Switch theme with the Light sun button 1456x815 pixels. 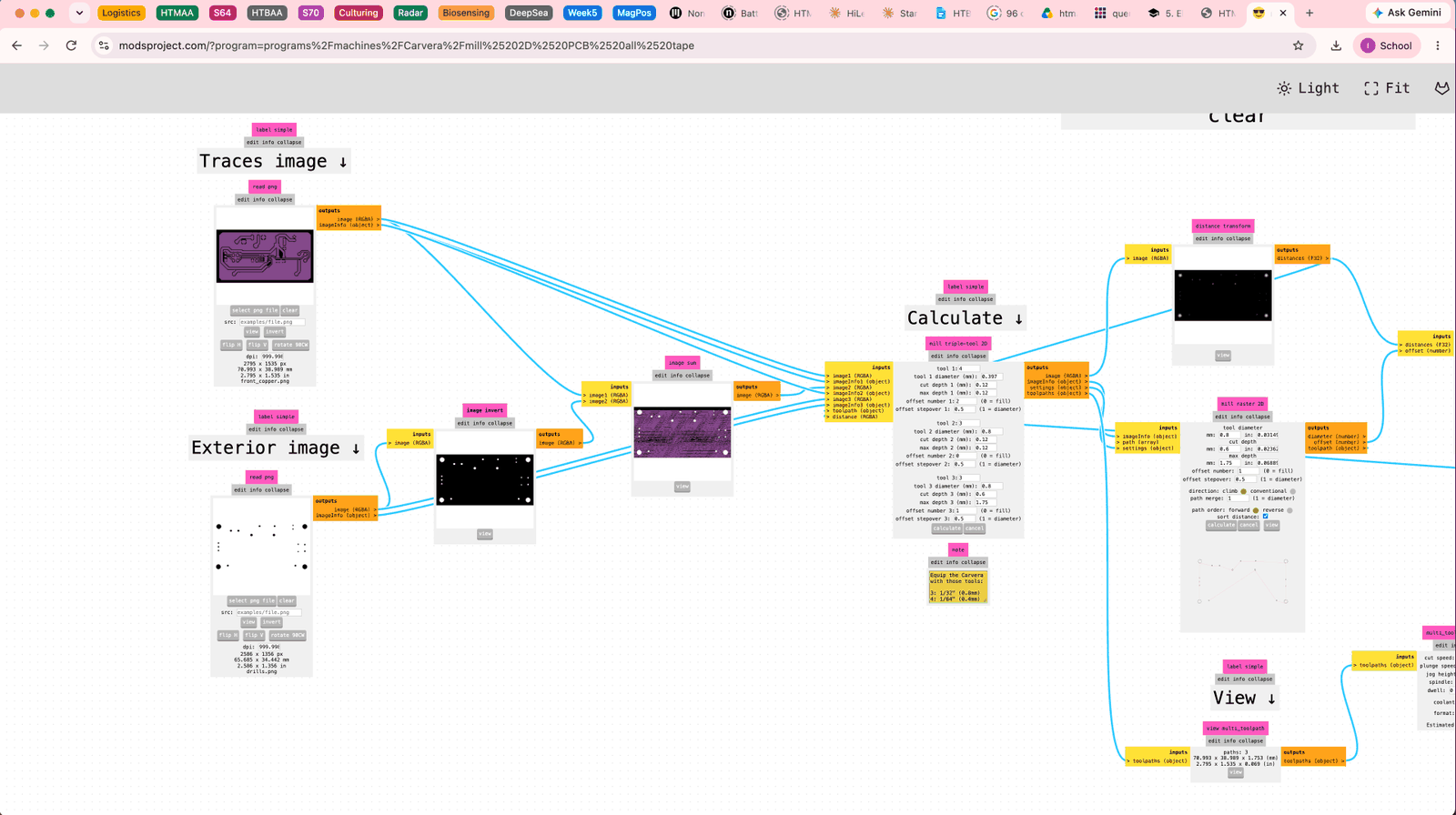(x=1309, y=88)
